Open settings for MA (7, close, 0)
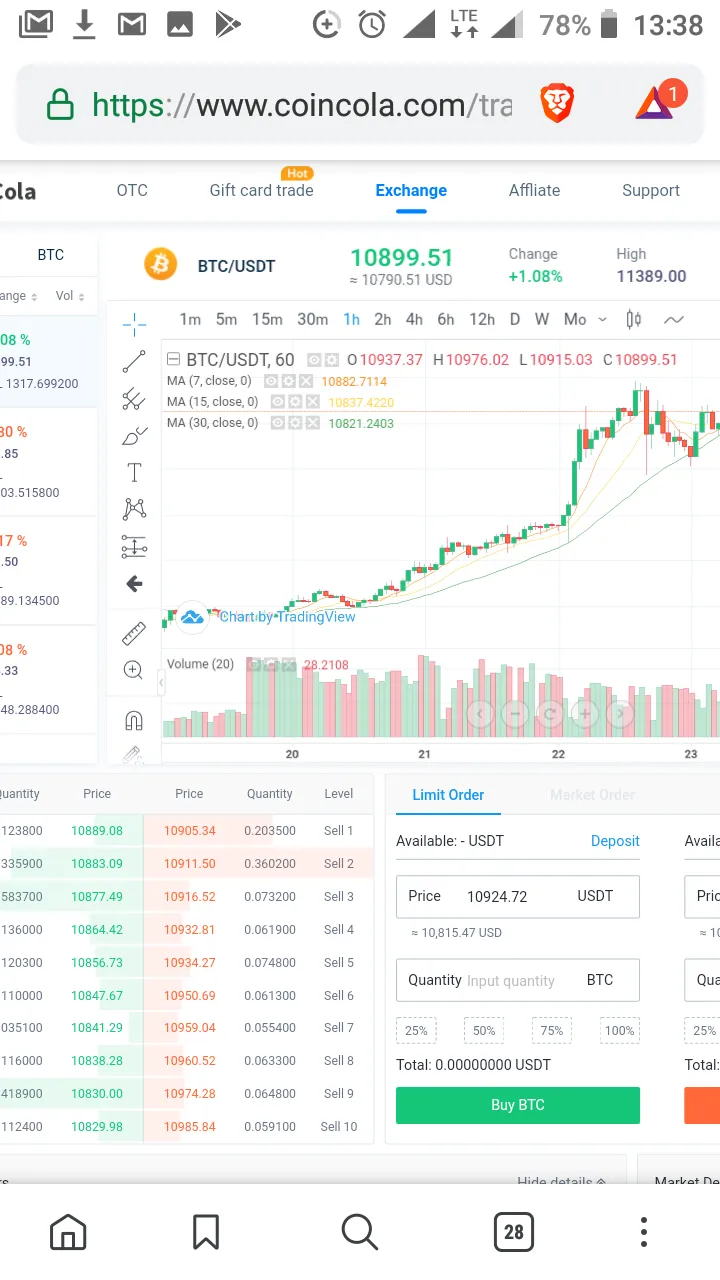The image size is (720, 1280). click(x=289, y=381)
